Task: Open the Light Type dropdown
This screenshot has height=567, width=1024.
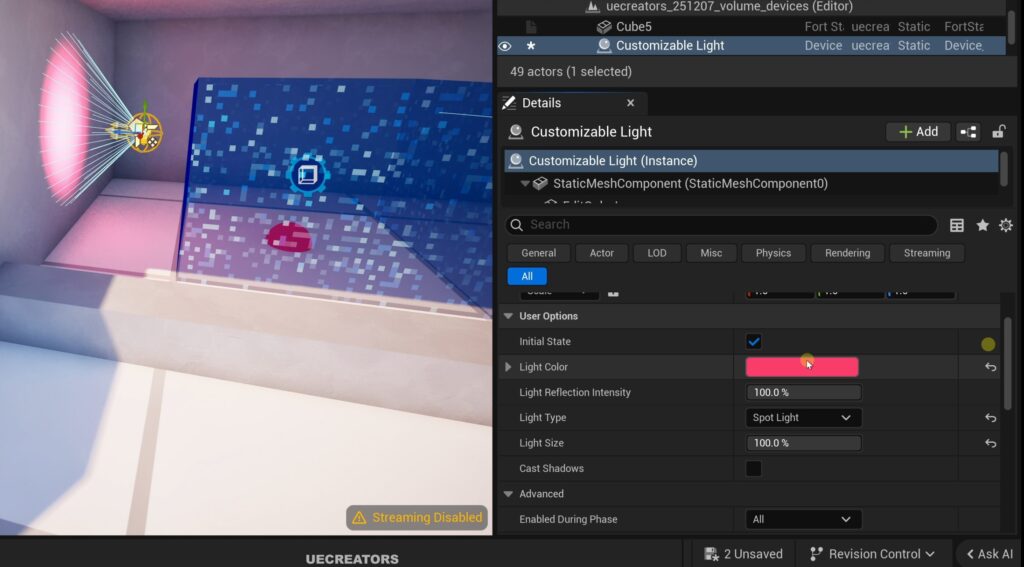Action: pos(803,418)
